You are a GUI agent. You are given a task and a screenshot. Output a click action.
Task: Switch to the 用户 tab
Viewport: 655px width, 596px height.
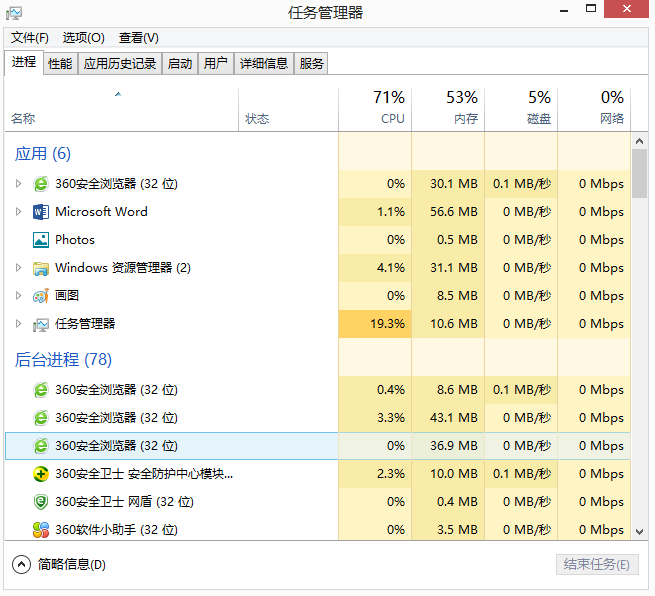(x=216, y=63)
